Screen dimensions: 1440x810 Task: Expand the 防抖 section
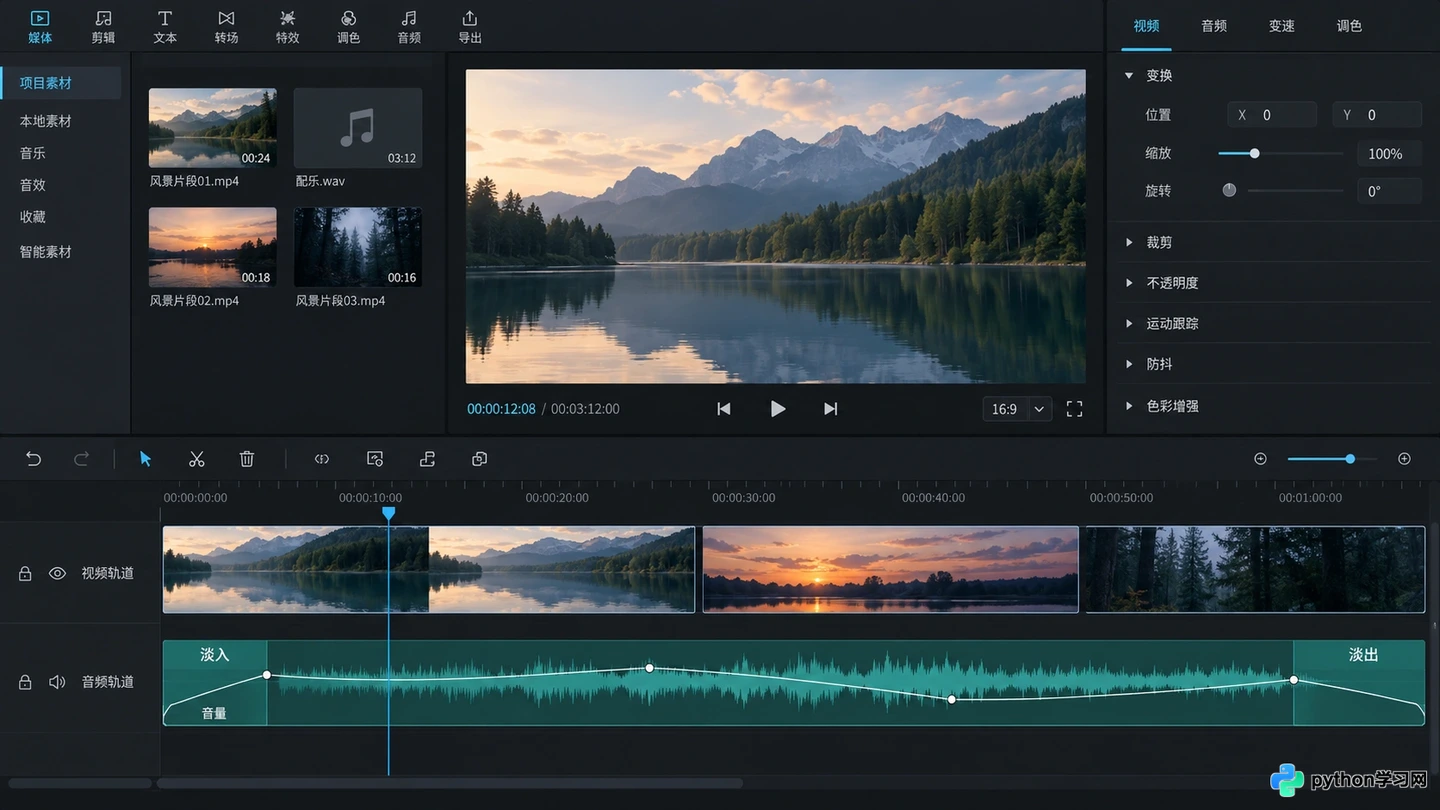click(1129, 364)
